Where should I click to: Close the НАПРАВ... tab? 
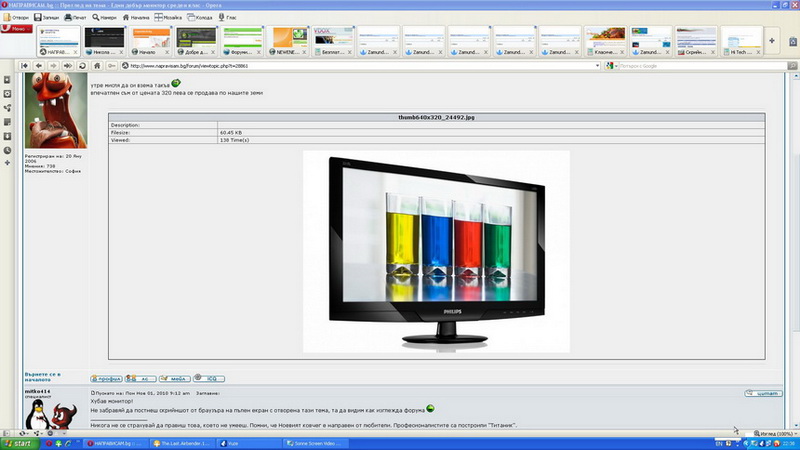click(76, 52)
